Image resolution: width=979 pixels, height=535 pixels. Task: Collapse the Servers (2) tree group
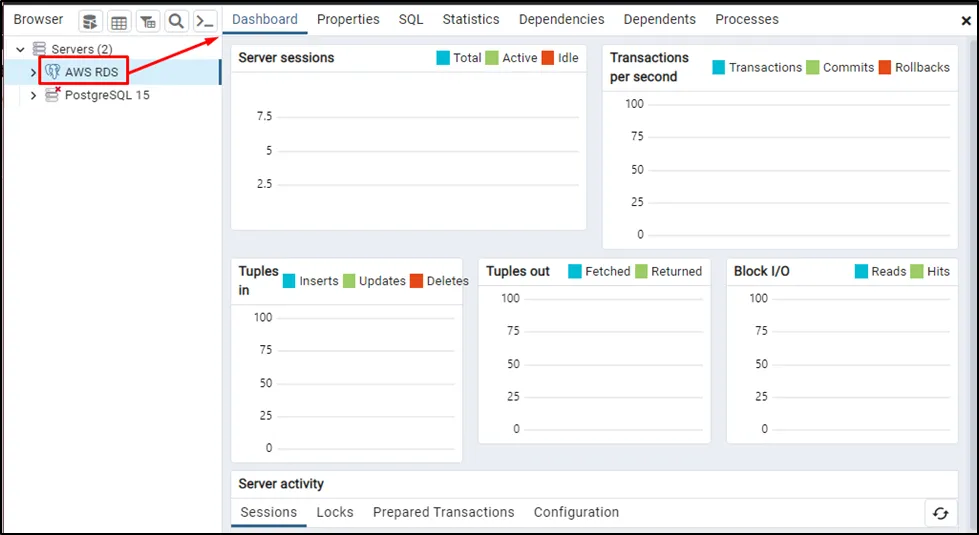pyautogui.click(x=20, y=49)
